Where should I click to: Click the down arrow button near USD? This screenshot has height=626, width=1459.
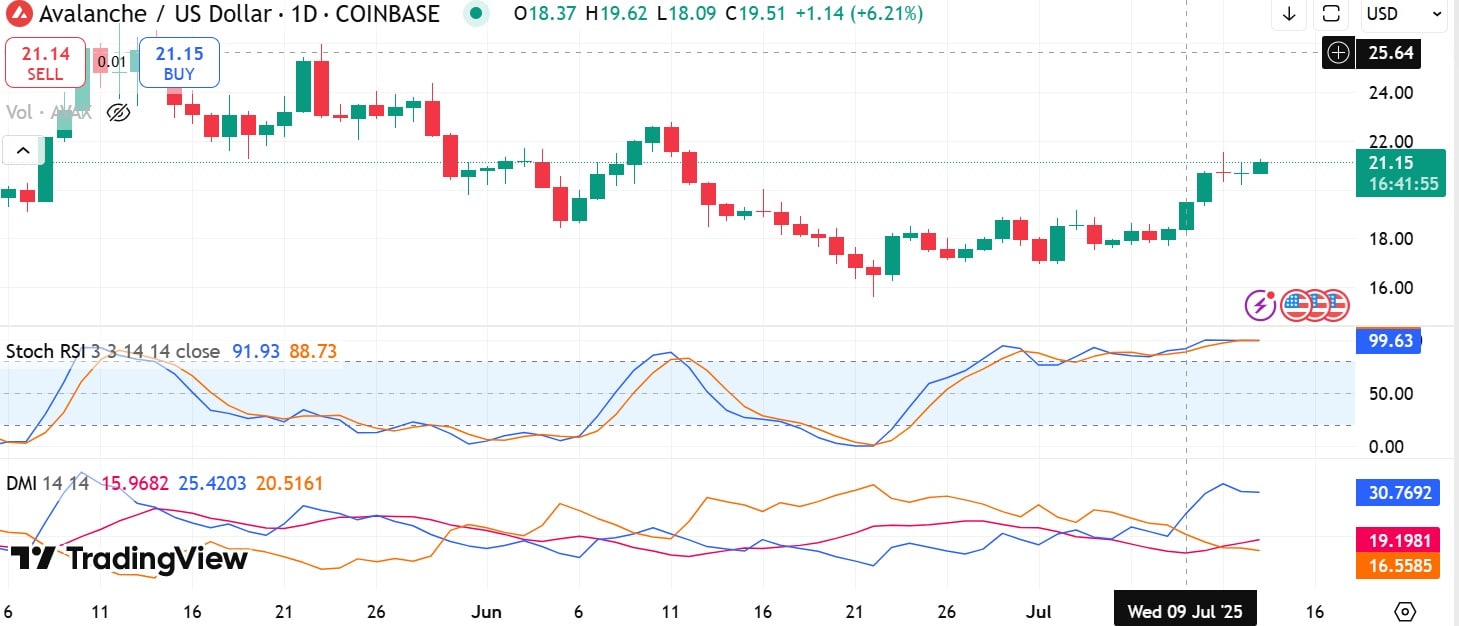1289,14
